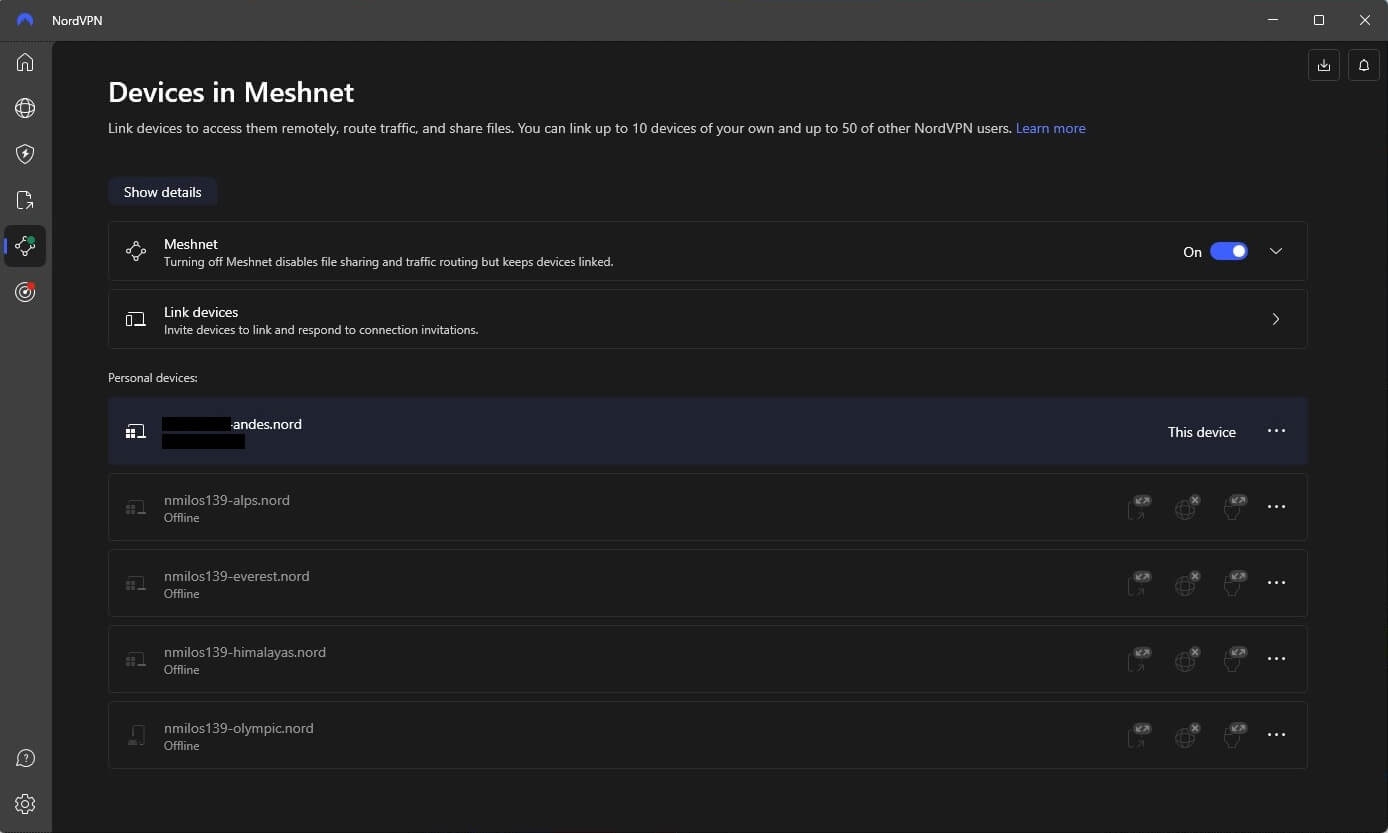
Task: Open the Help question mark icon
Action: click(x=25, y=758)
